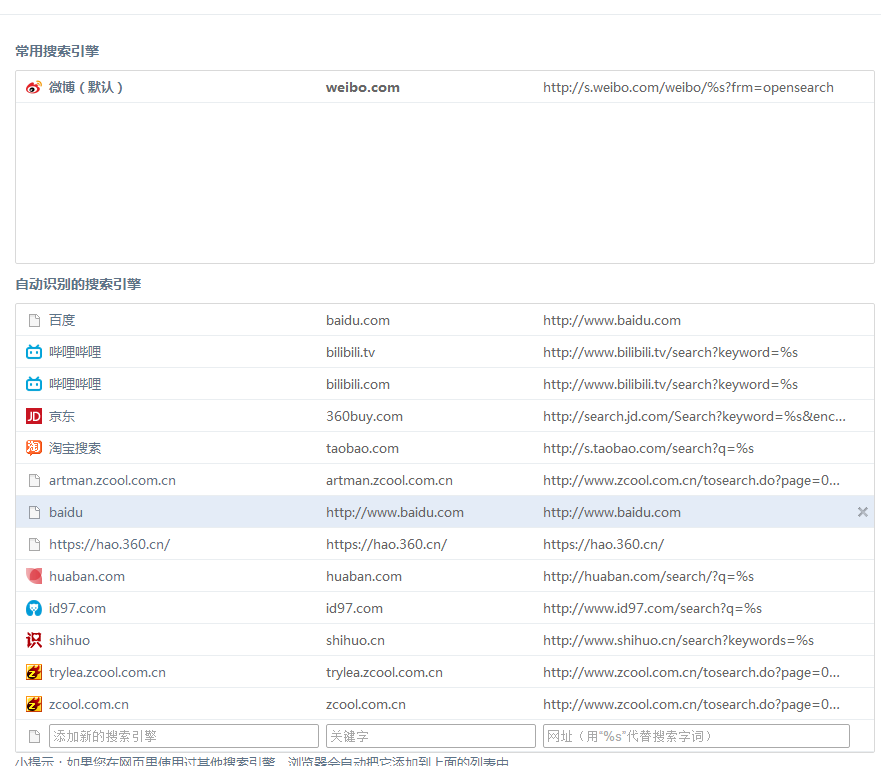Click the URL in the 百度 row

612,320
